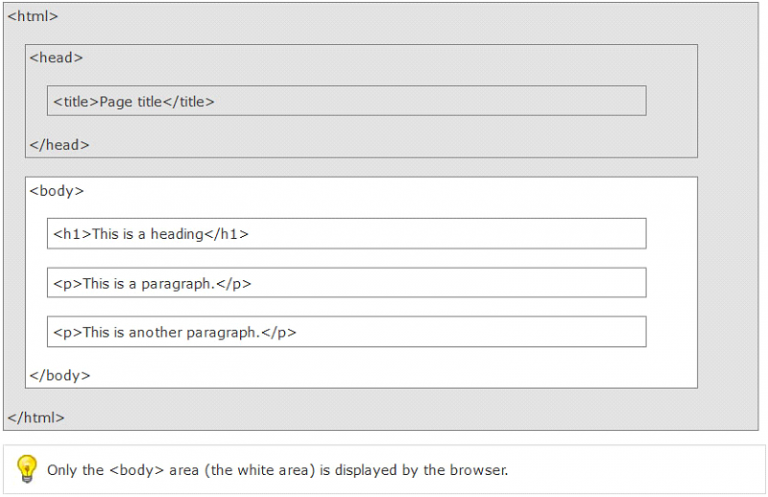The width and height of the screenshot is (768, 497).
Task: Click the words 'Page title' inside title tags
Action: click(x=131, y=102)
